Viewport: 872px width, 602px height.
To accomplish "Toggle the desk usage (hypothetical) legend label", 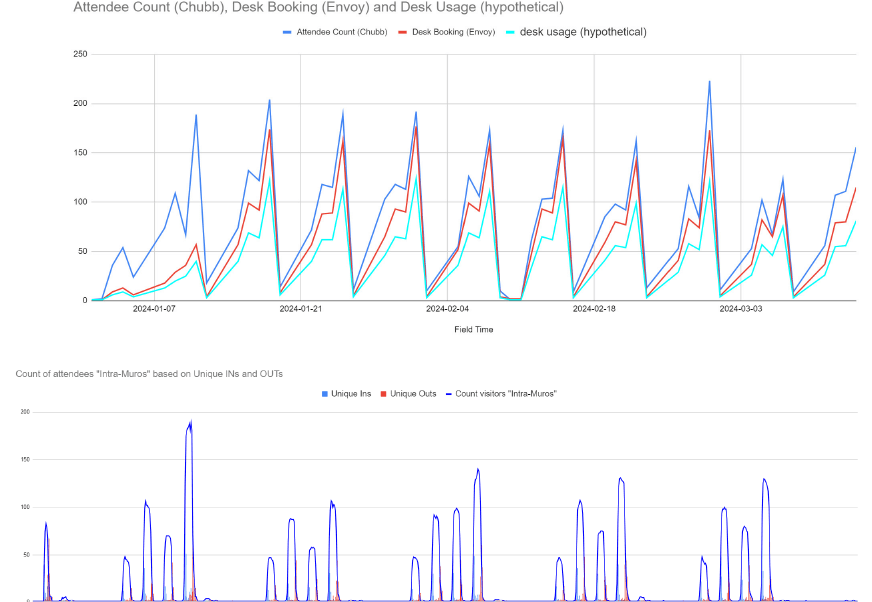I will pos(583,32).
